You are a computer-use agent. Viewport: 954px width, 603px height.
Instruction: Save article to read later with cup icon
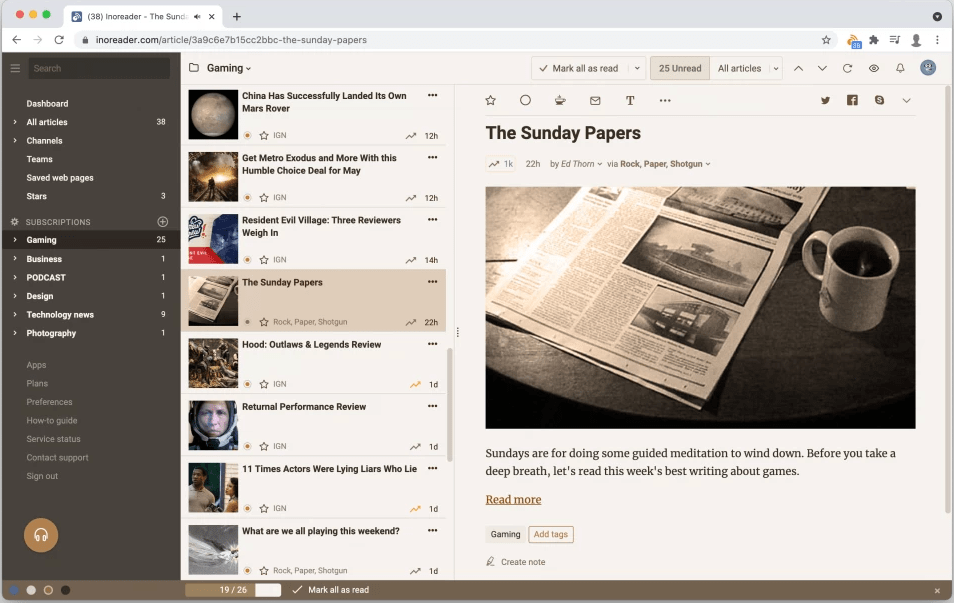point(560,100)
